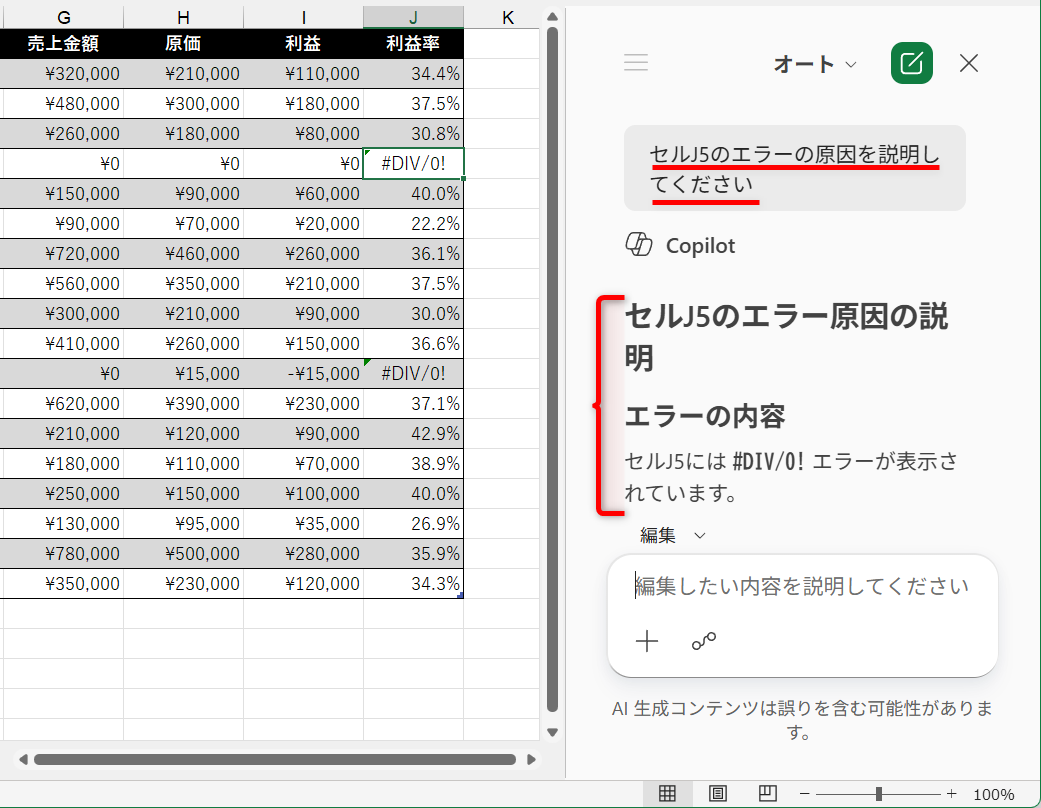Click cell with ¥560,000
This screenshot has width=1041, height=808.
coord(62,283)
